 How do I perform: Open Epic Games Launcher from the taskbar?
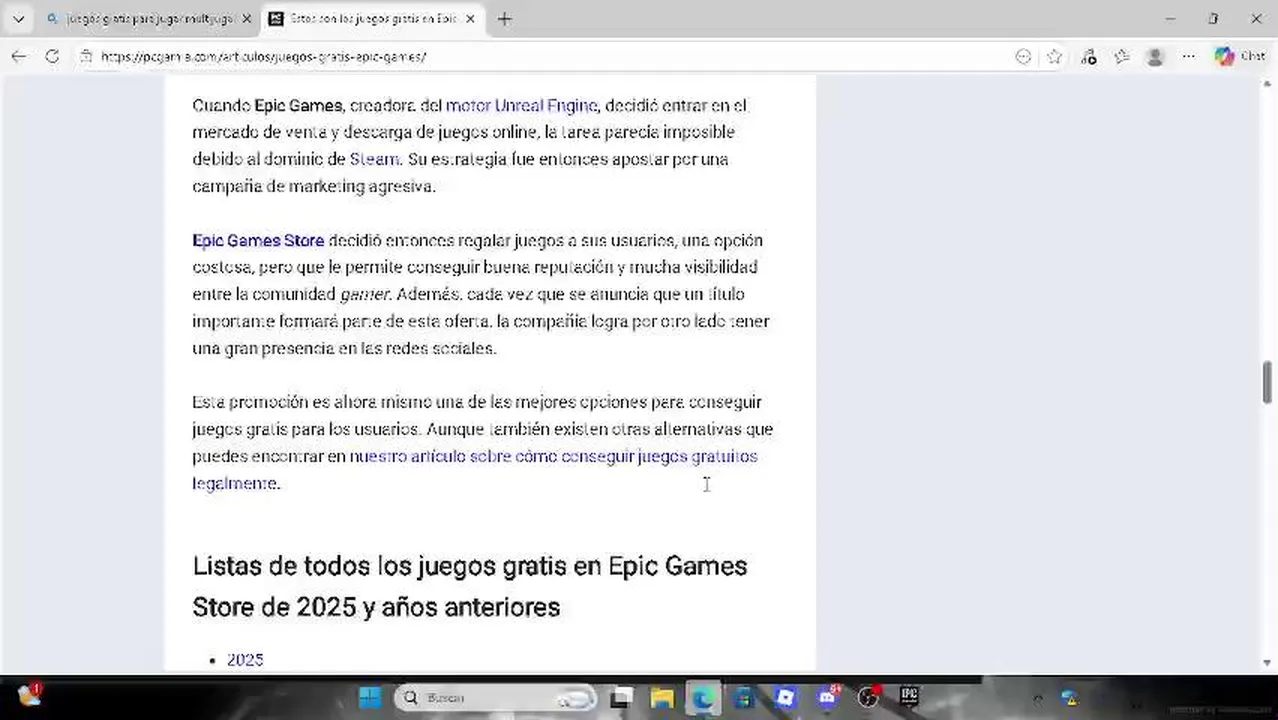(909, 696)
